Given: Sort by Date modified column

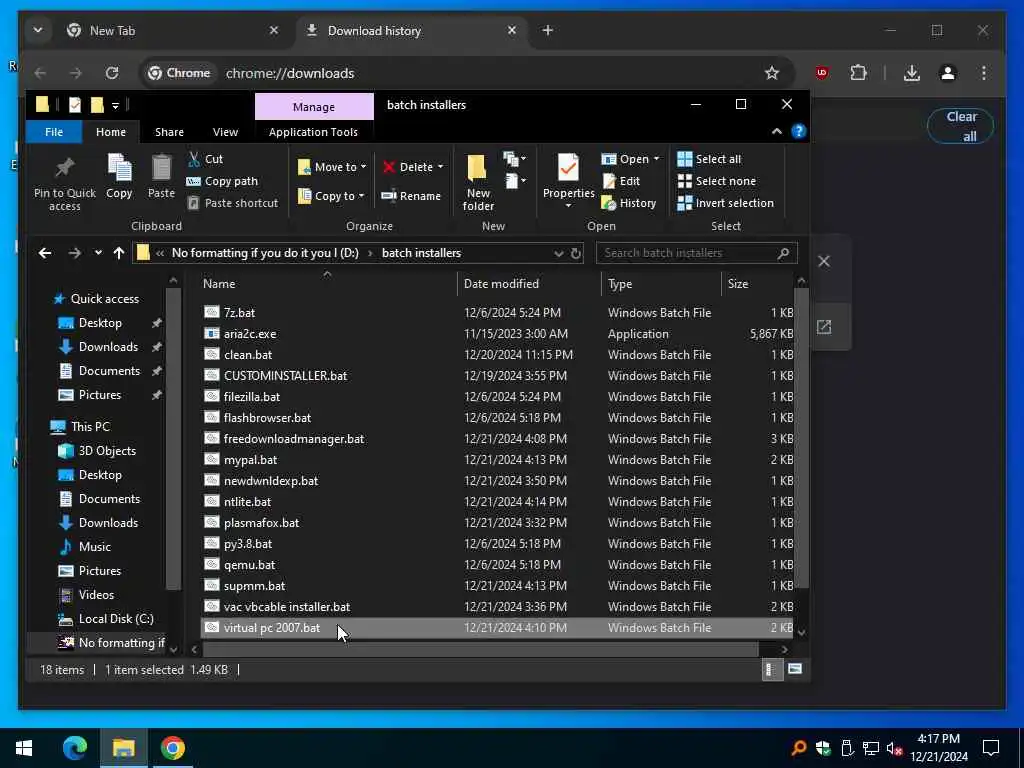Looking at the screenshot, I should click(x=530, y=284).
